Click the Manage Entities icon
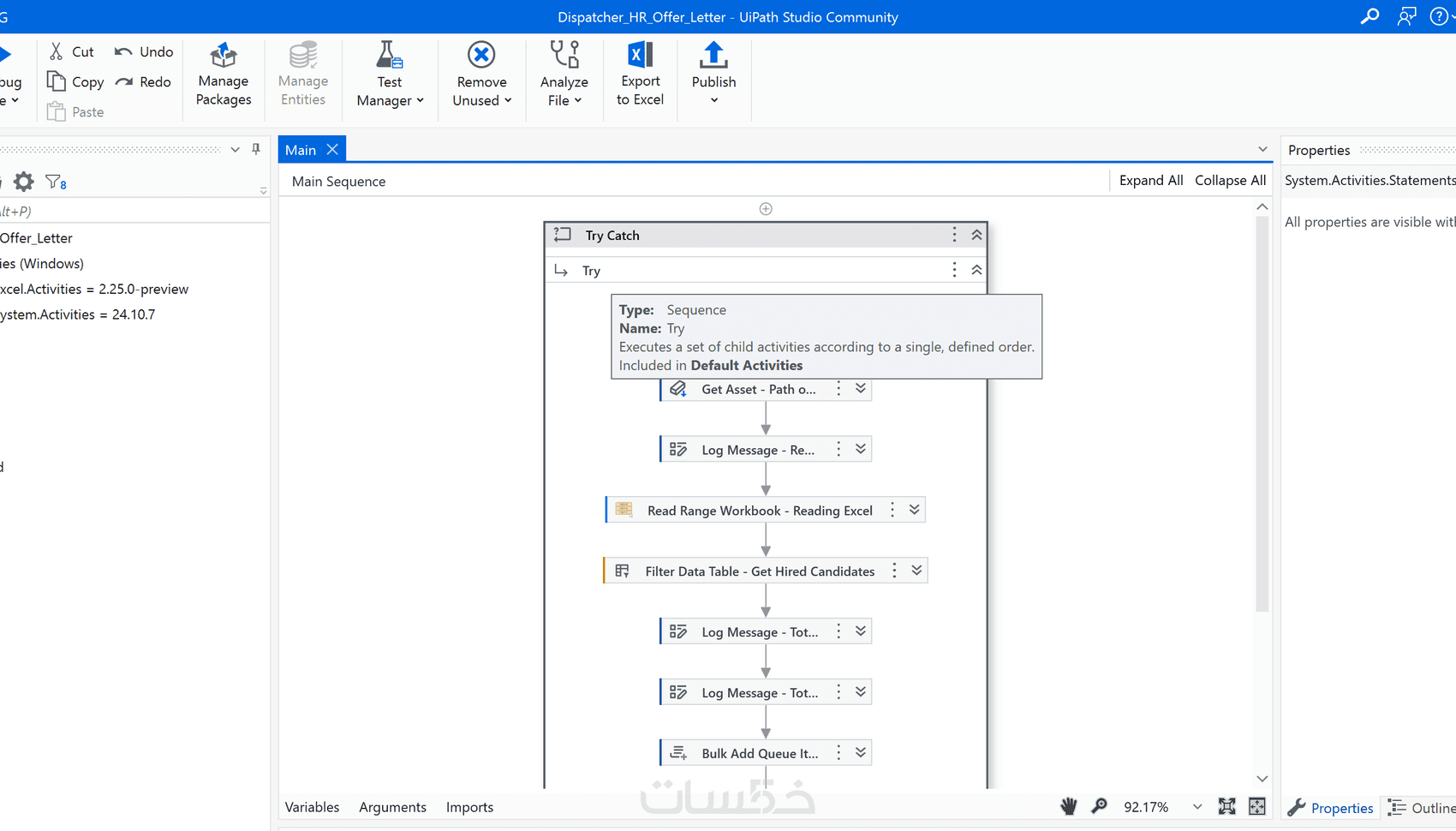 (x=303, y=75)
